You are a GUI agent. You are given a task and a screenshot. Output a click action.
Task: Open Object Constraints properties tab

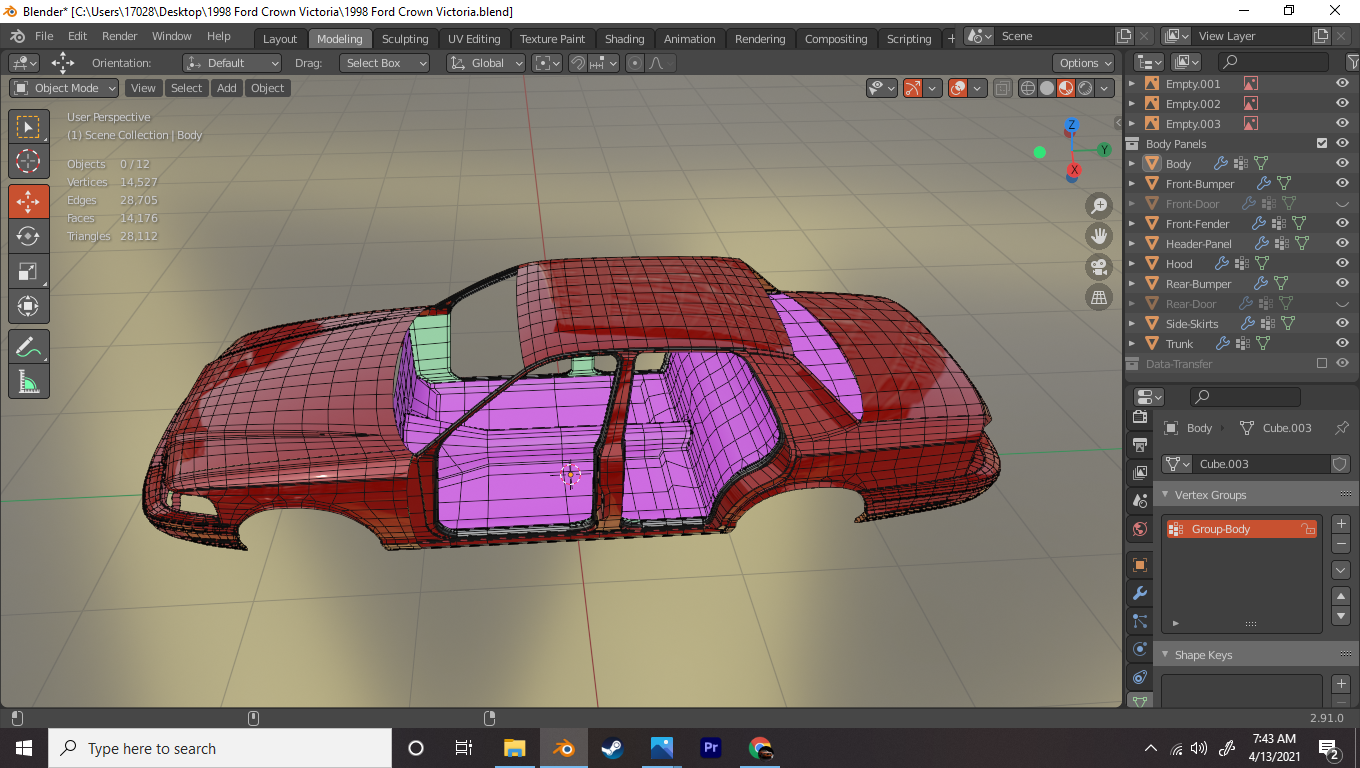point(1139,677)
